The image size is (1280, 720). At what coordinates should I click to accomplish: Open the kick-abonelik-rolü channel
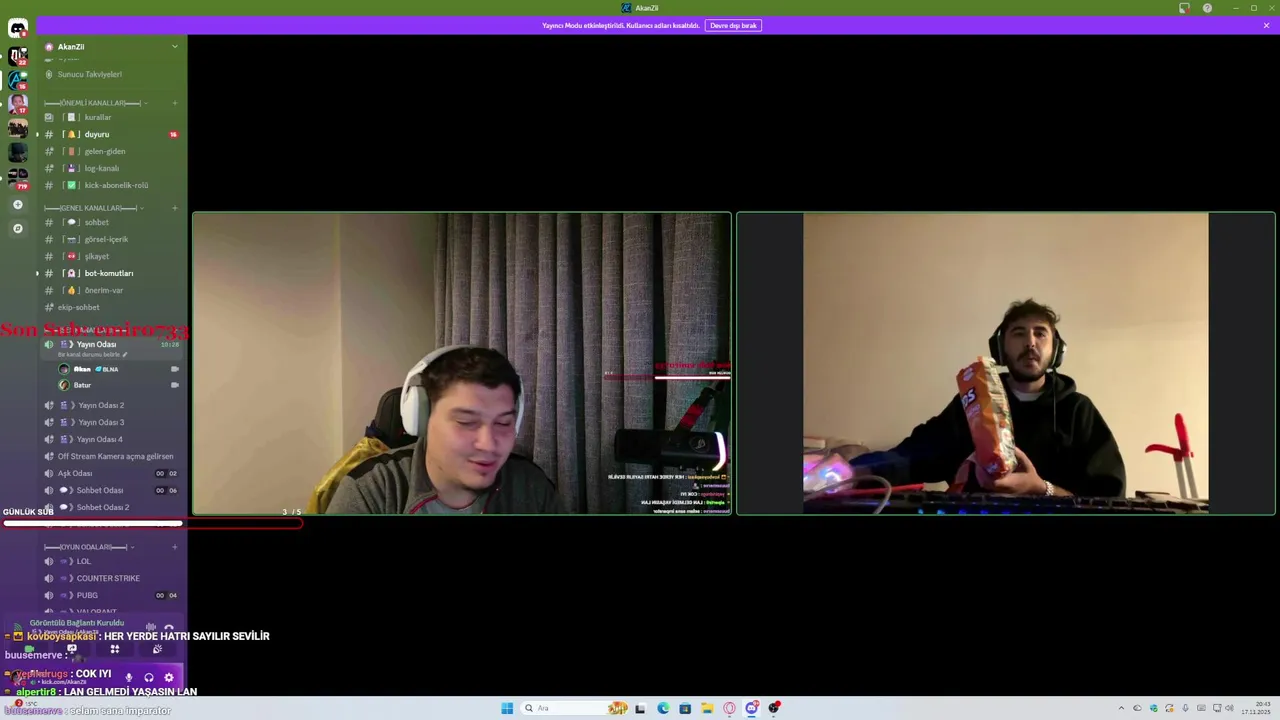point(111,185)
